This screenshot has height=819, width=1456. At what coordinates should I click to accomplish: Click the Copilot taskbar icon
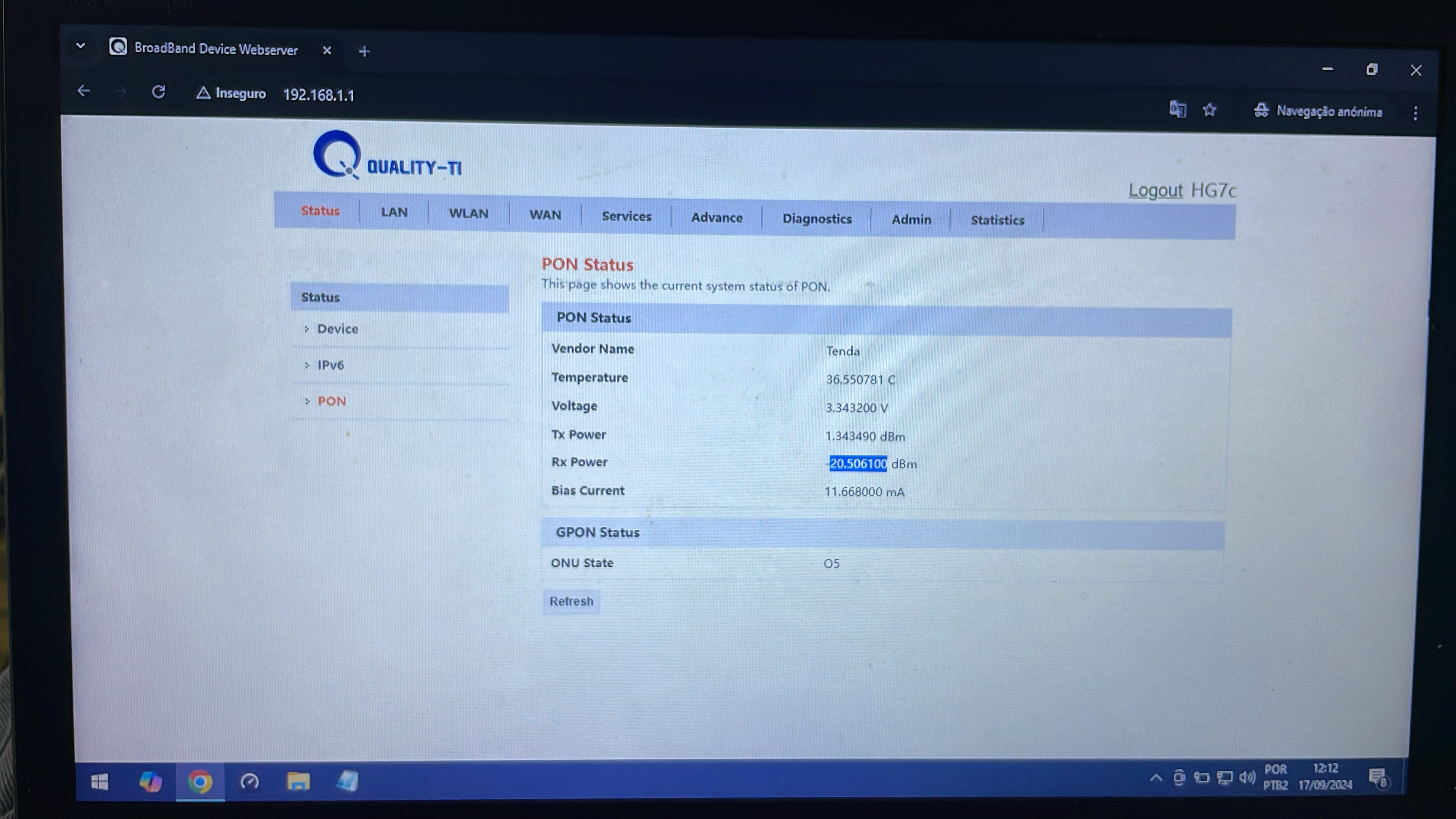point(151,782)
